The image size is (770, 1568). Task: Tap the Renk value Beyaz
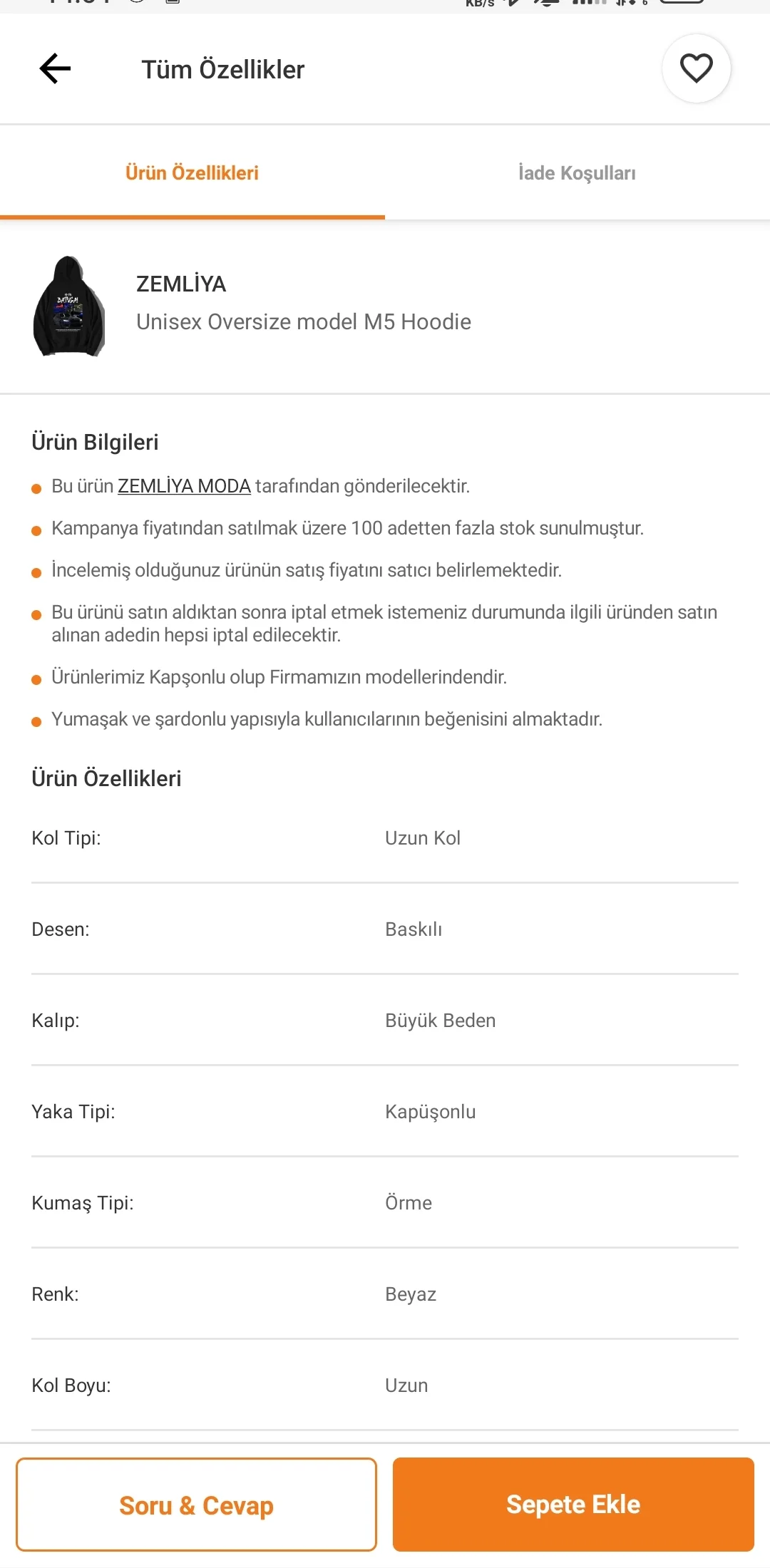tap(411, 1294)
